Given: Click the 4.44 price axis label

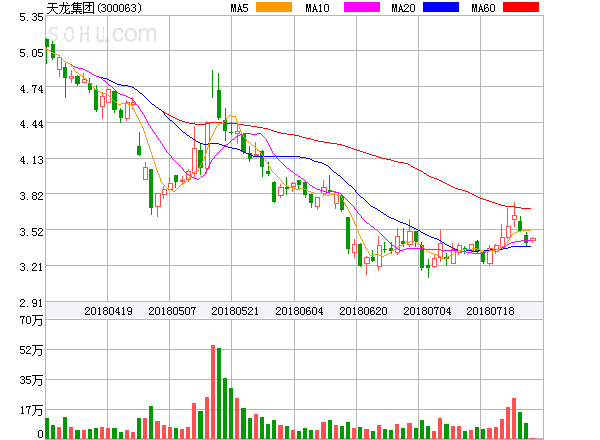Looking at the screenshot, I should pos(31,124).
